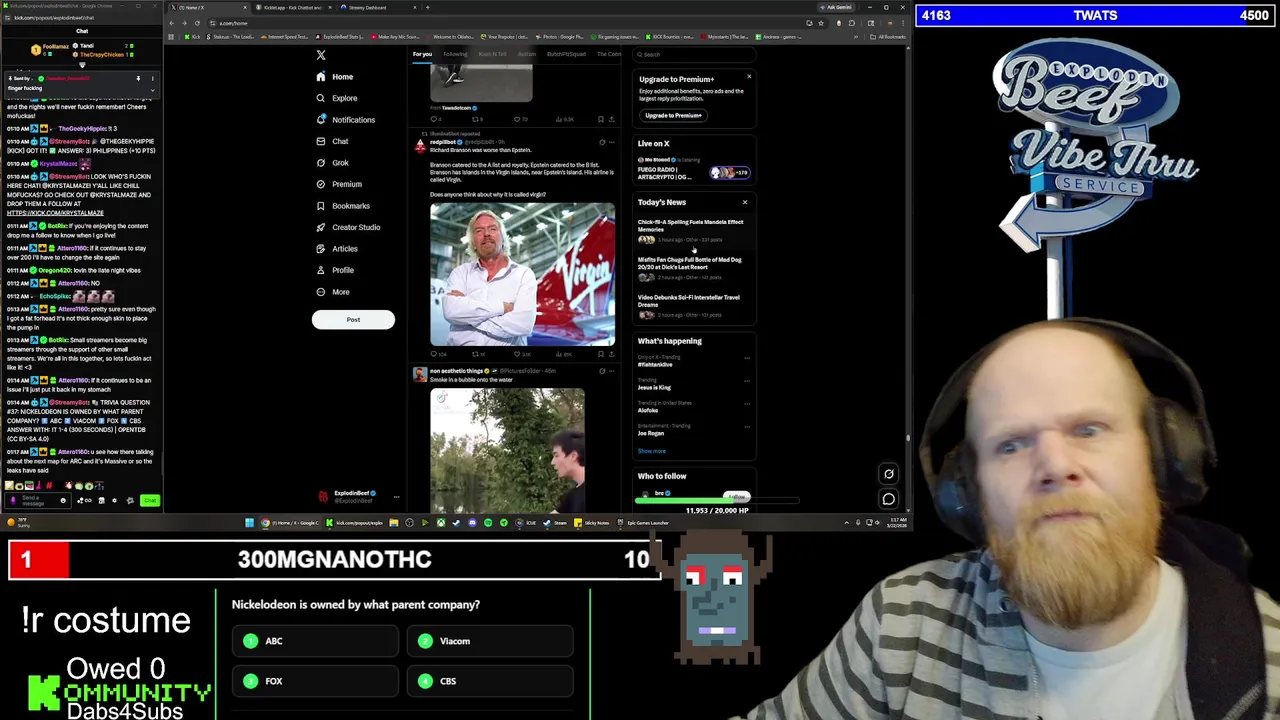The width and height of the screenshot is (1280, 720).
Task: Bookmark the redpillbot Branson post
Action: pyautogui.click(x=600, y=354)
